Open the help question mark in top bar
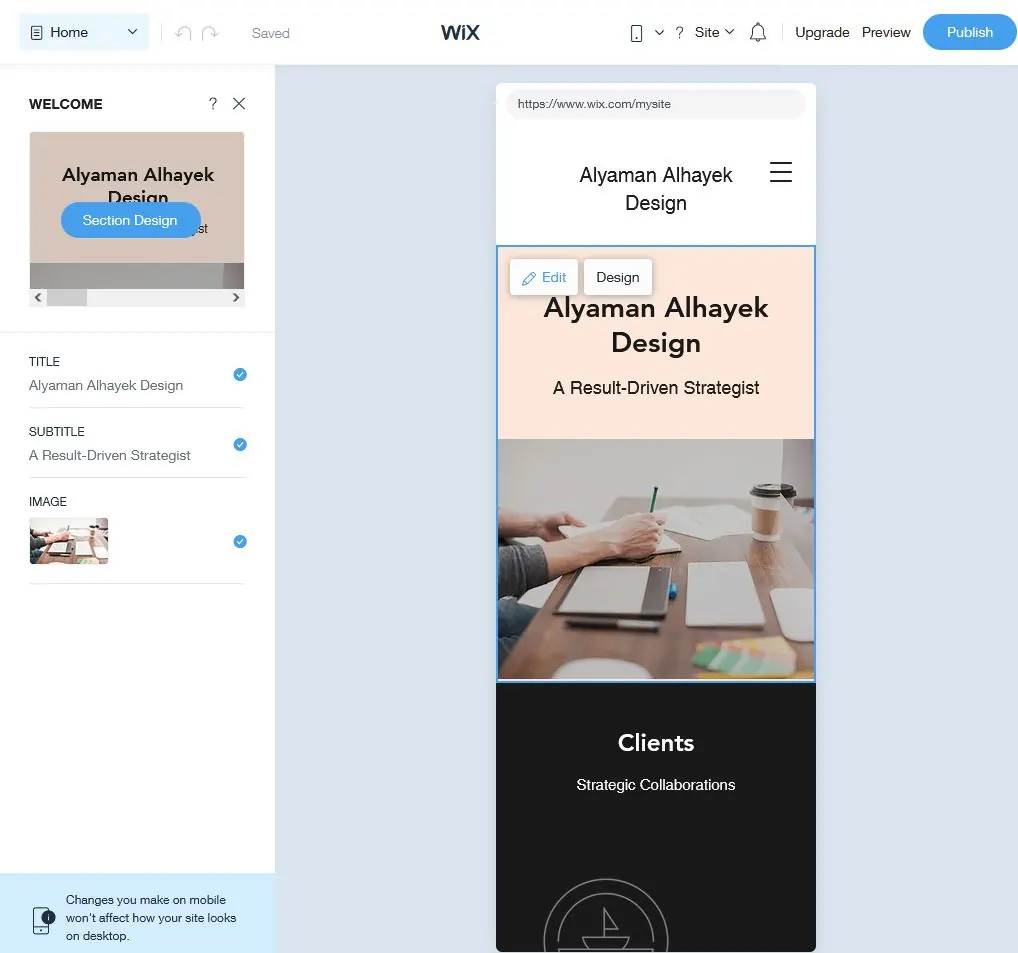The height and width of the screenshot is (953, 1018). pos(679,32)
